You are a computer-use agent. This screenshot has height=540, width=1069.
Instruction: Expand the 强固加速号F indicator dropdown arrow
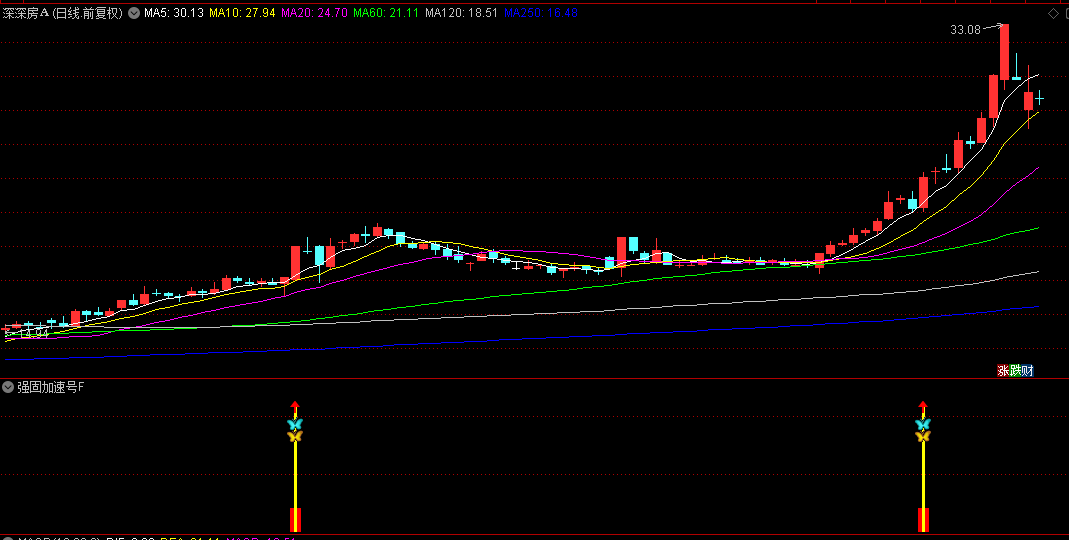(8, 387)
